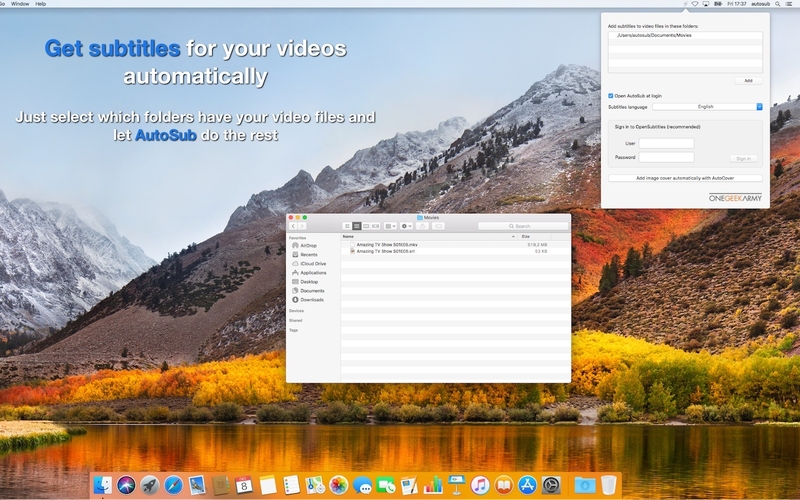This screenshot has height=500, width=800.
Task: Click the Add folder button
Action: [748, 81]
